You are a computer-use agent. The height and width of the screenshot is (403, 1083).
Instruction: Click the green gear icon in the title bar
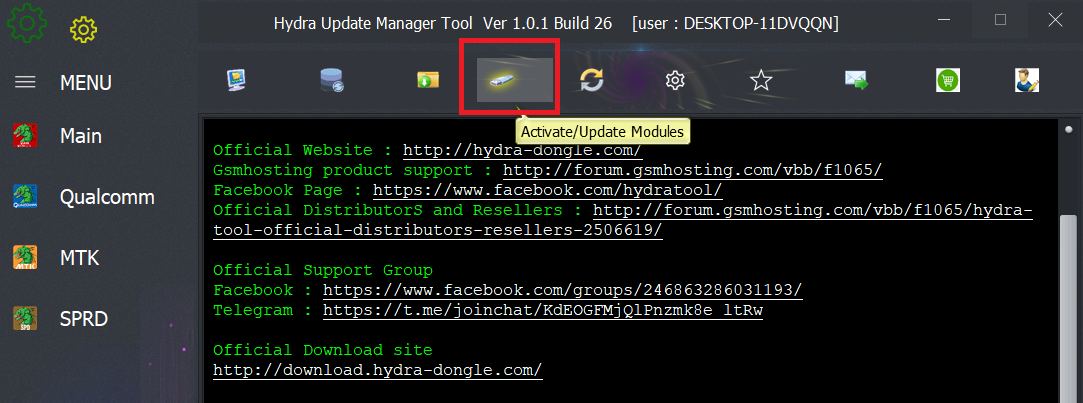(26, 23)
